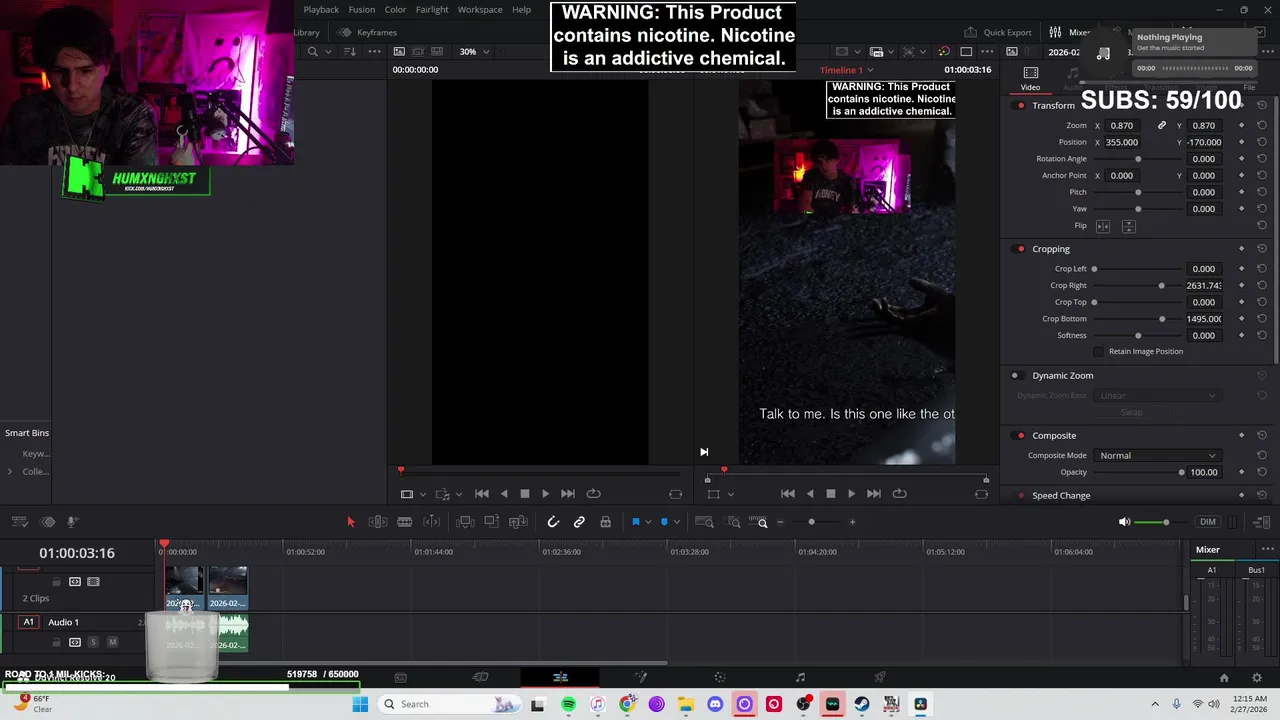Play the timeline viewer forward
Image resolution: width=1280 pixels, height=720 pixels.
point(851,494)
